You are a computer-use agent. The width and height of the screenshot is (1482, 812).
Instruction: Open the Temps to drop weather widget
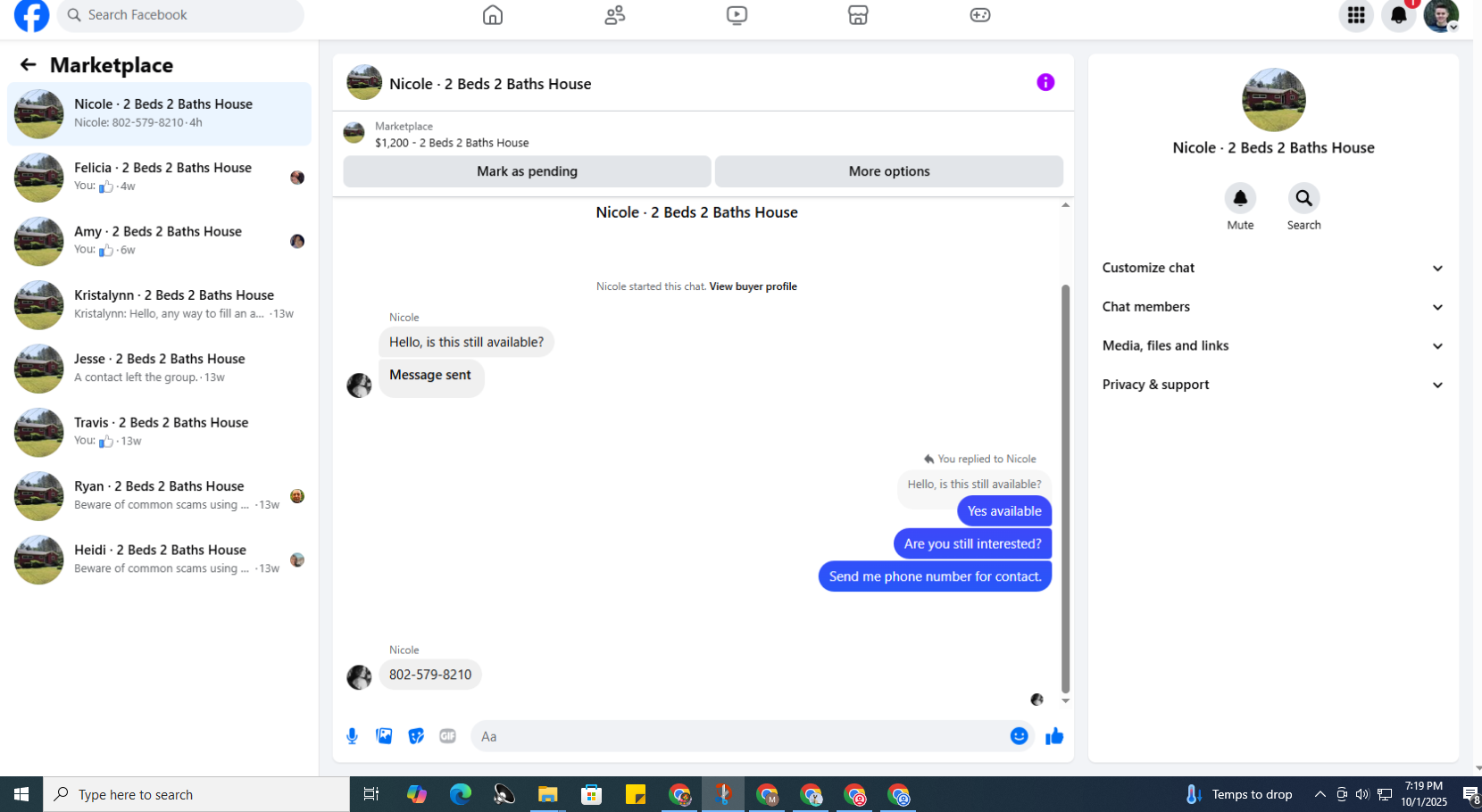coord(1239,794)
